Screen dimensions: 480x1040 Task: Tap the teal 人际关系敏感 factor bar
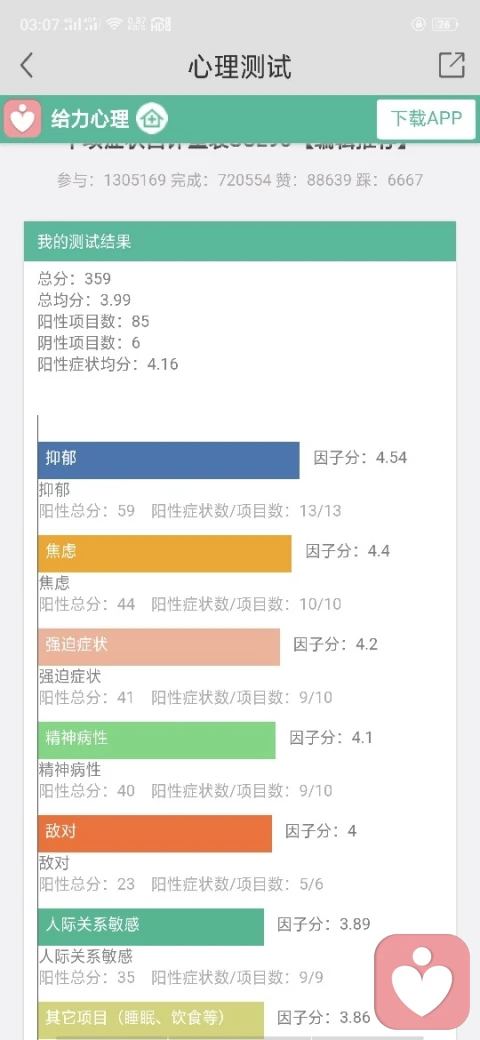(151, 927)
